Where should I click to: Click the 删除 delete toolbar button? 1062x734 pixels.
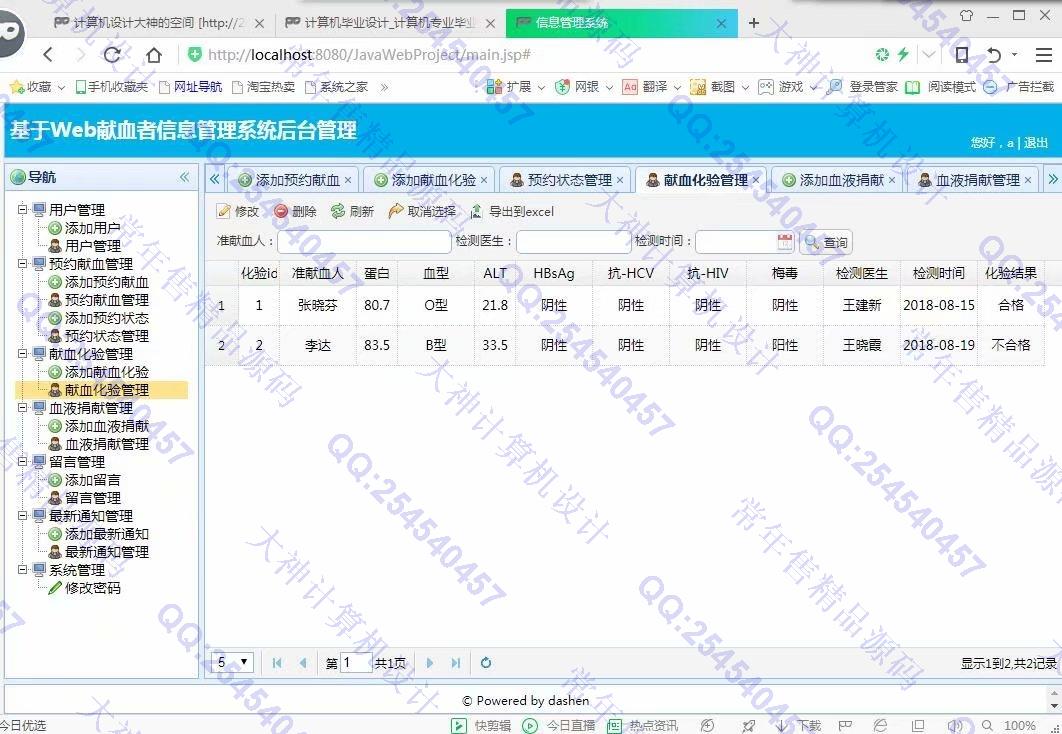coord(295,211)
